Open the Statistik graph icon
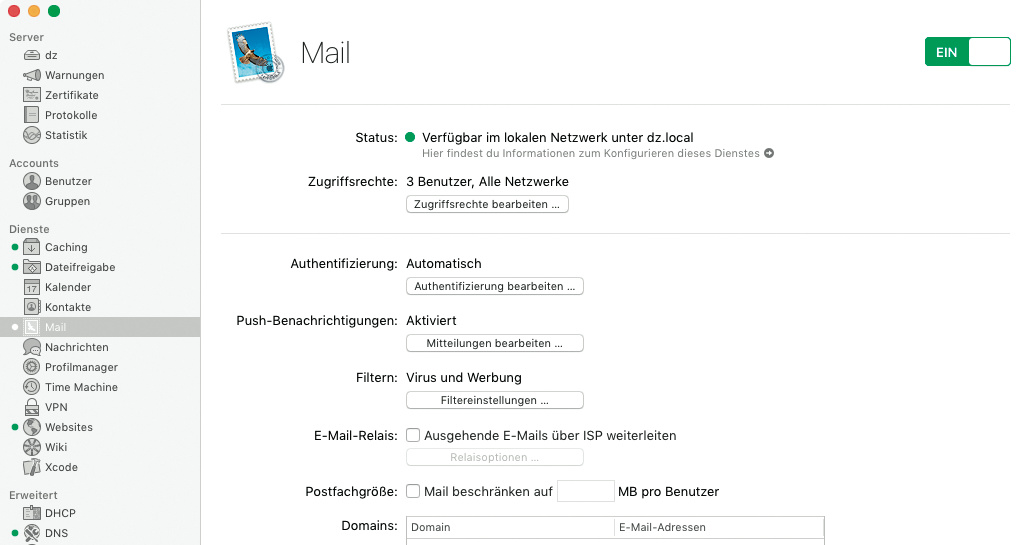This screenshot has width=1027, height=545. coord(32,135)
